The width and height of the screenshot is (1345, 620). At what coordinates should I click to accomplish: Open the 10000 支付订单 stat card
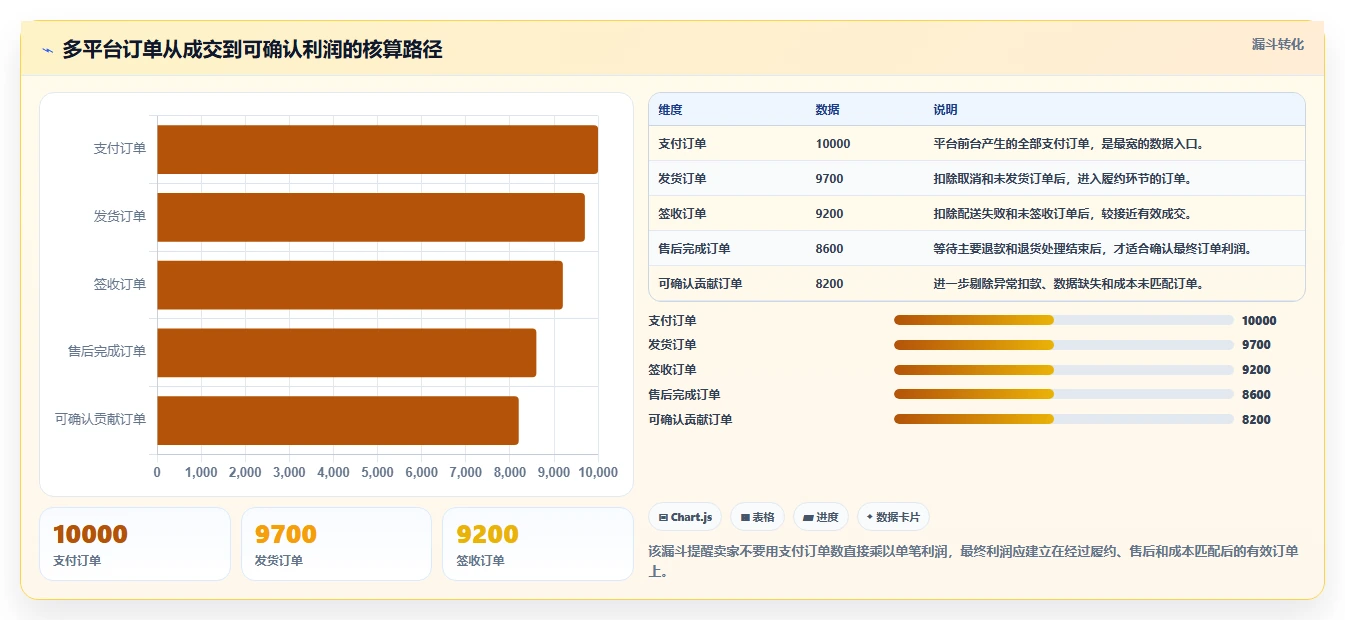click(x=135, y=544)
